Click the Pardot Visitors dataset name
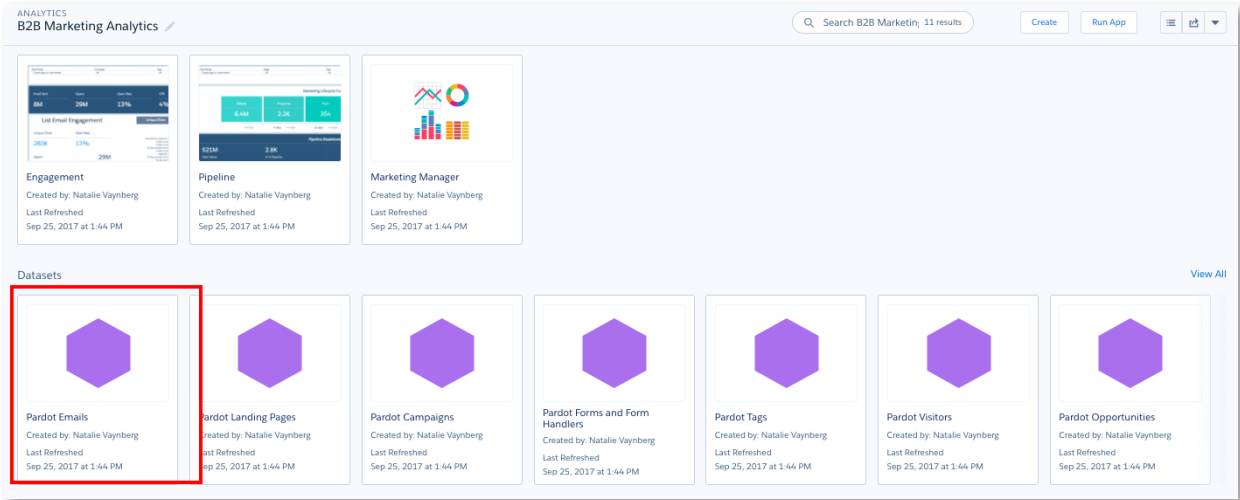The width and height of the screenshot is (1240, 500). coord(919,417)
